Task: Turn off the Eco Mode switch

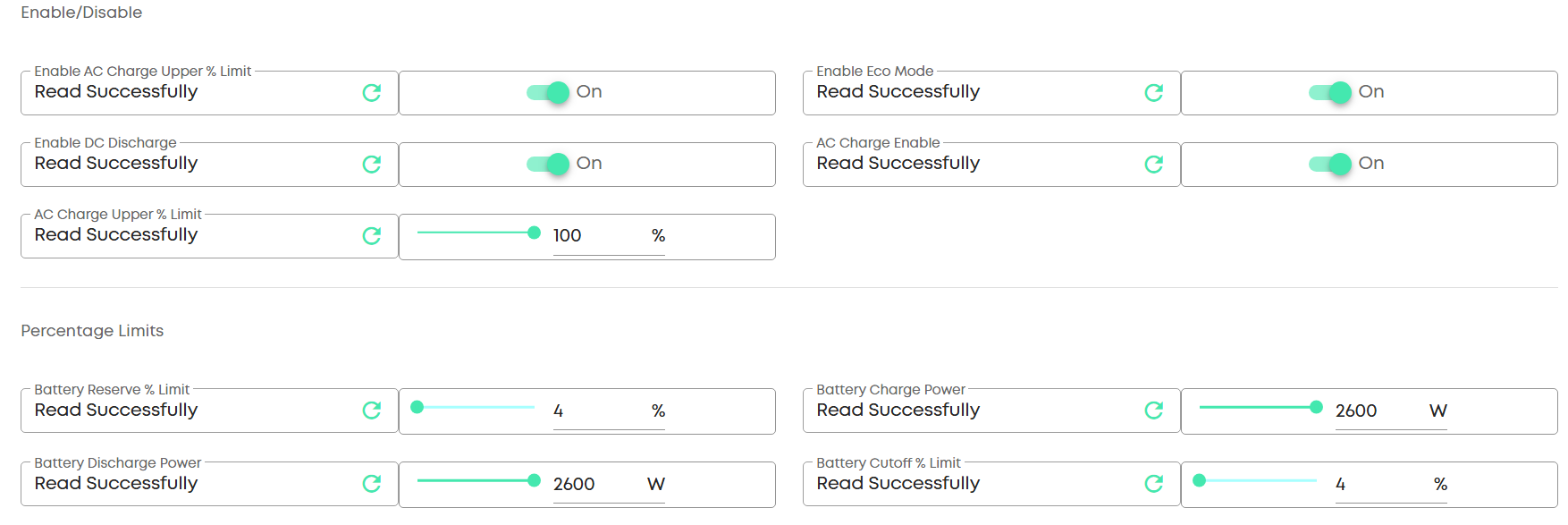Action: 1331,92
